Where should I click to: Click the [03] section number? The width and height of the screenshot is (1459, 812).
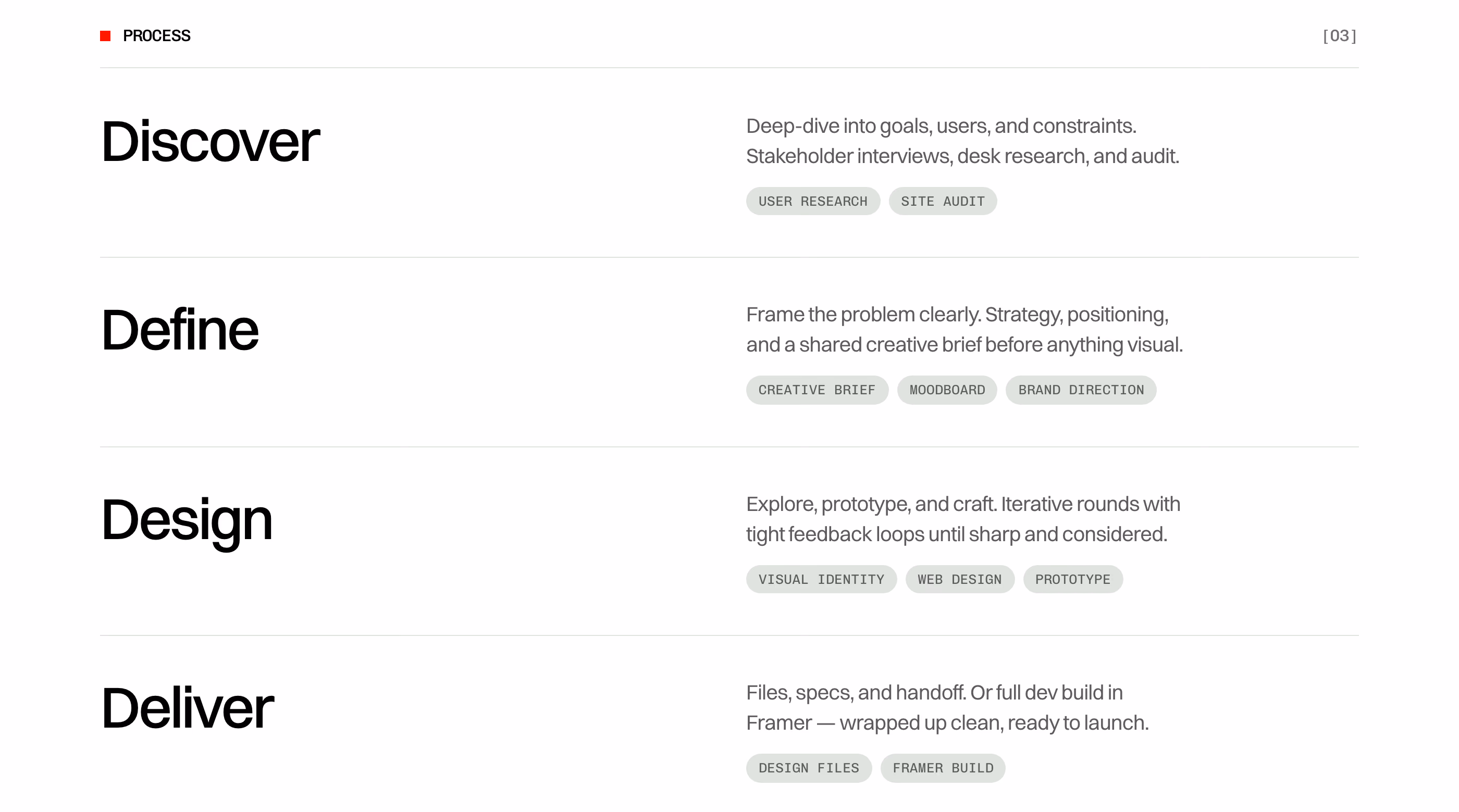1340,35
